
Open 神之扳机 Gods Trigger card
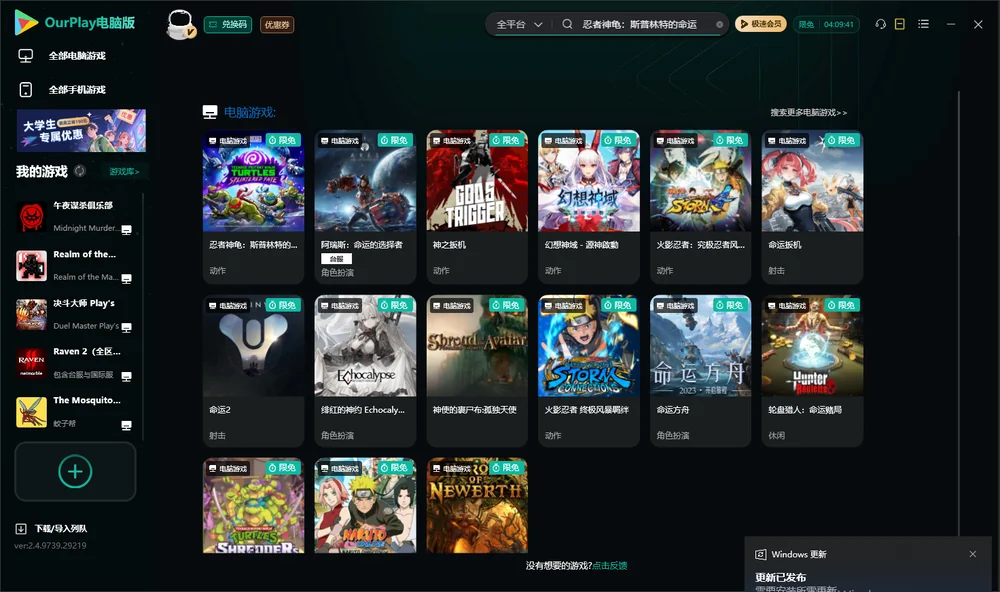(477, 207)
